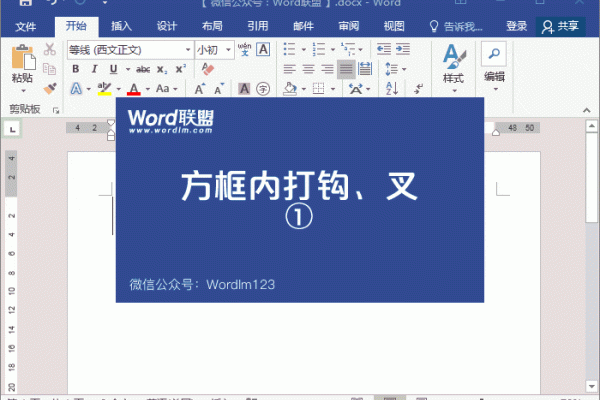Expand bullet library dropdown arrow

(x=304, y=49)
